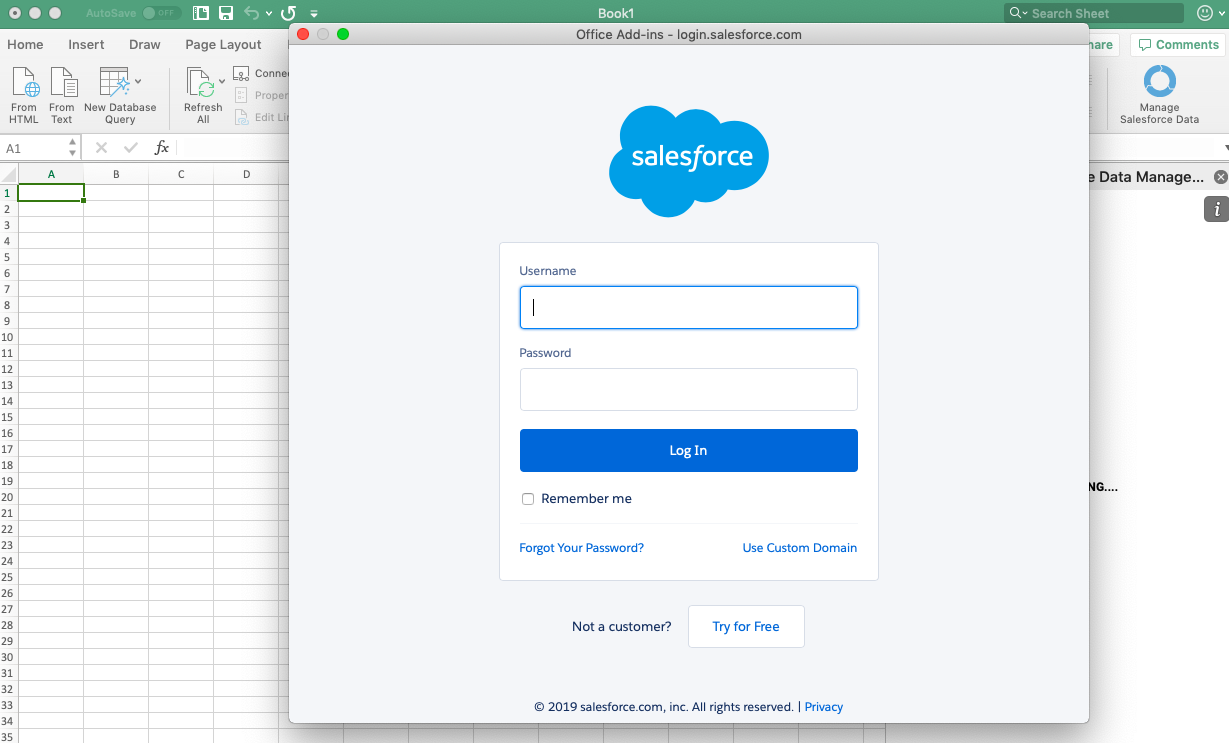This screenshot has width=1229, height=743.
Task: Click the Search Sheet field
Action: pos(1094,13)
